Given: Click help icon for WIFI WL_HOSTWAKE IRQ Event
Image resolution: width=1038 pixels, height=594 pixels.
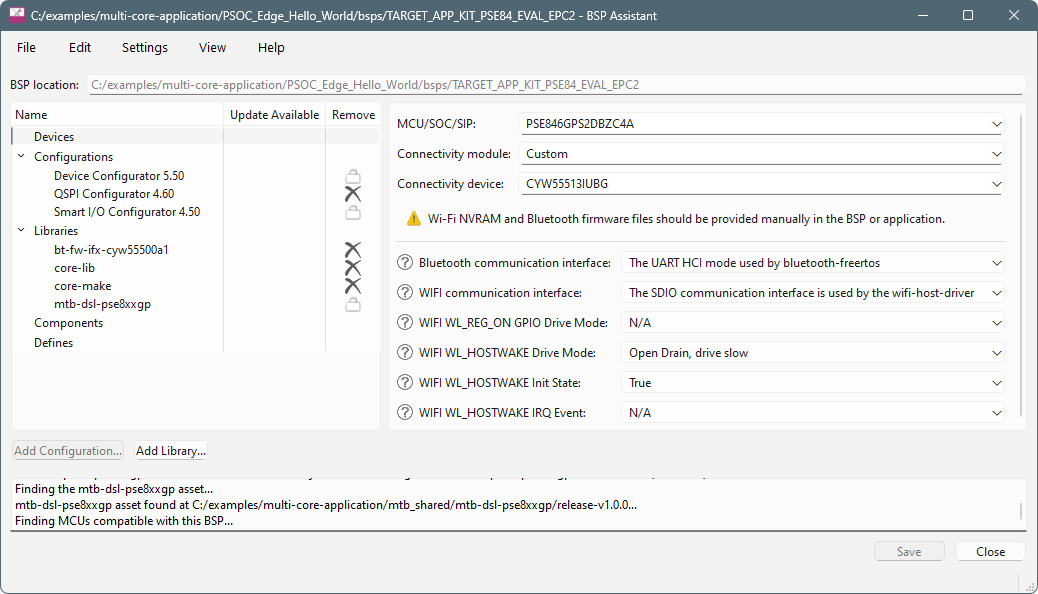Looking at the screenshot, I should (x=405, y=413).
